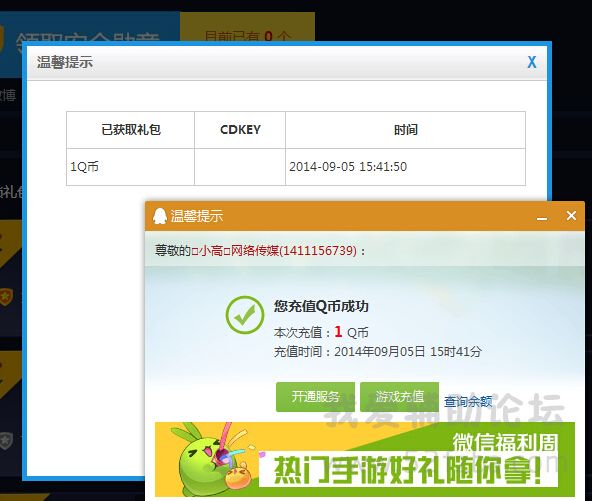The image size is (592, 501).
Task: Click the yellow shield badge on left edge
Action: click(6, 297)
